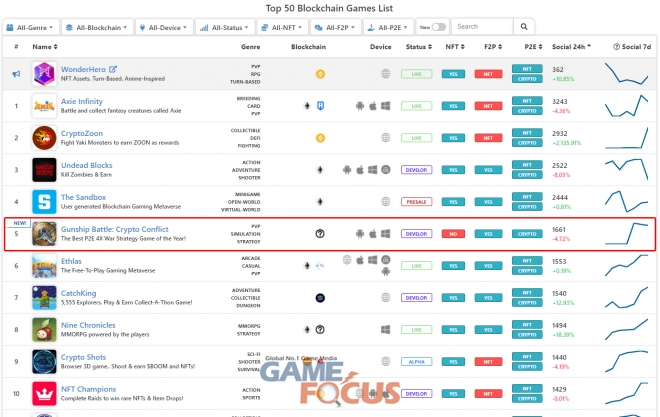Click the Apple icon in Gunship Battle row

click(373, 234)
